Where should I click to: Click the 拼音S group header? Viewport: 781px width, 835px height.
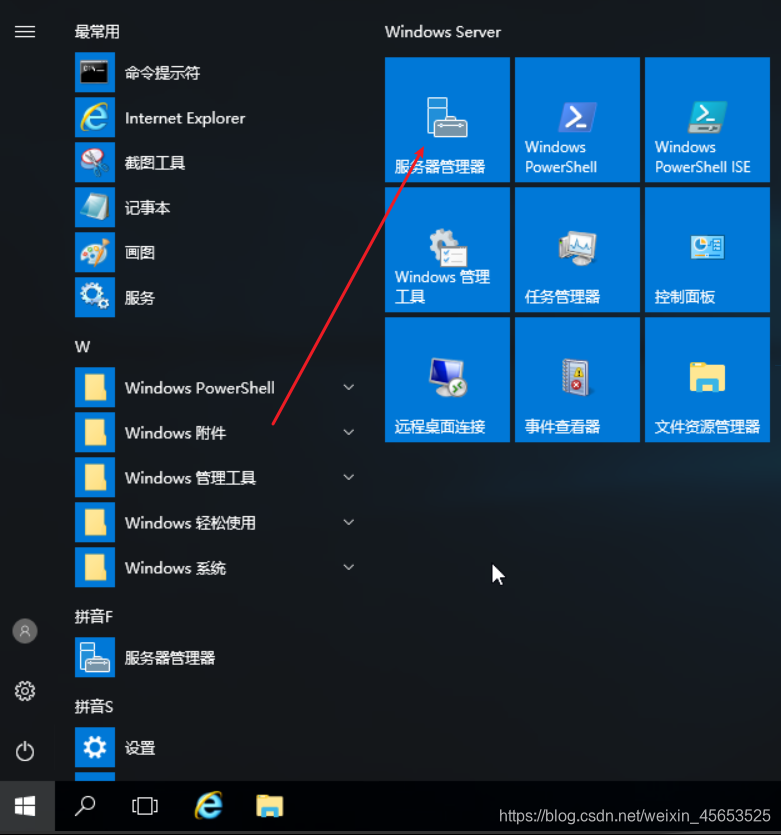tap(94, 707)
